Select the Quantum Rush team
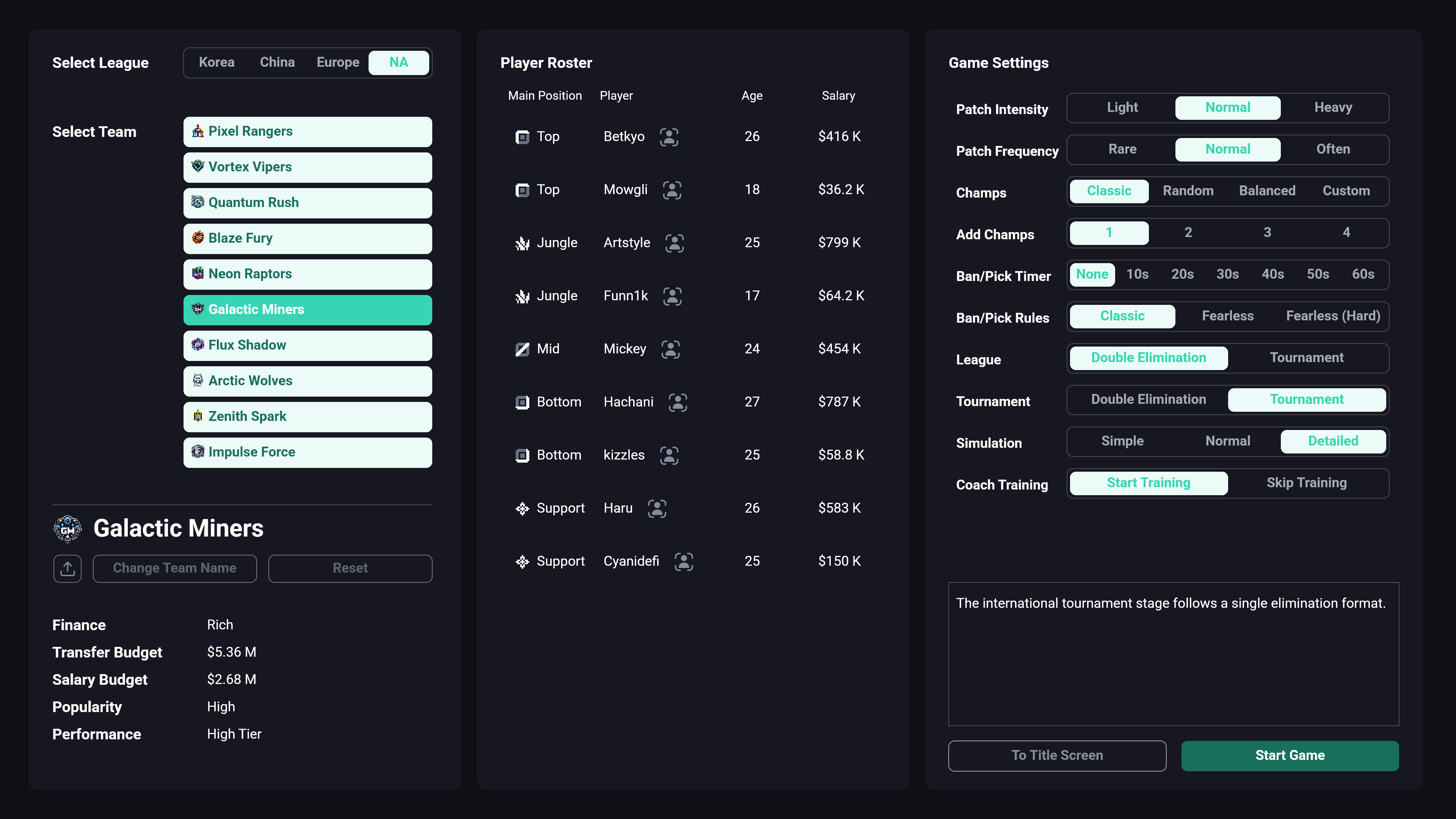Screen dimensions: 1456x819 click(x=308, y=203)
